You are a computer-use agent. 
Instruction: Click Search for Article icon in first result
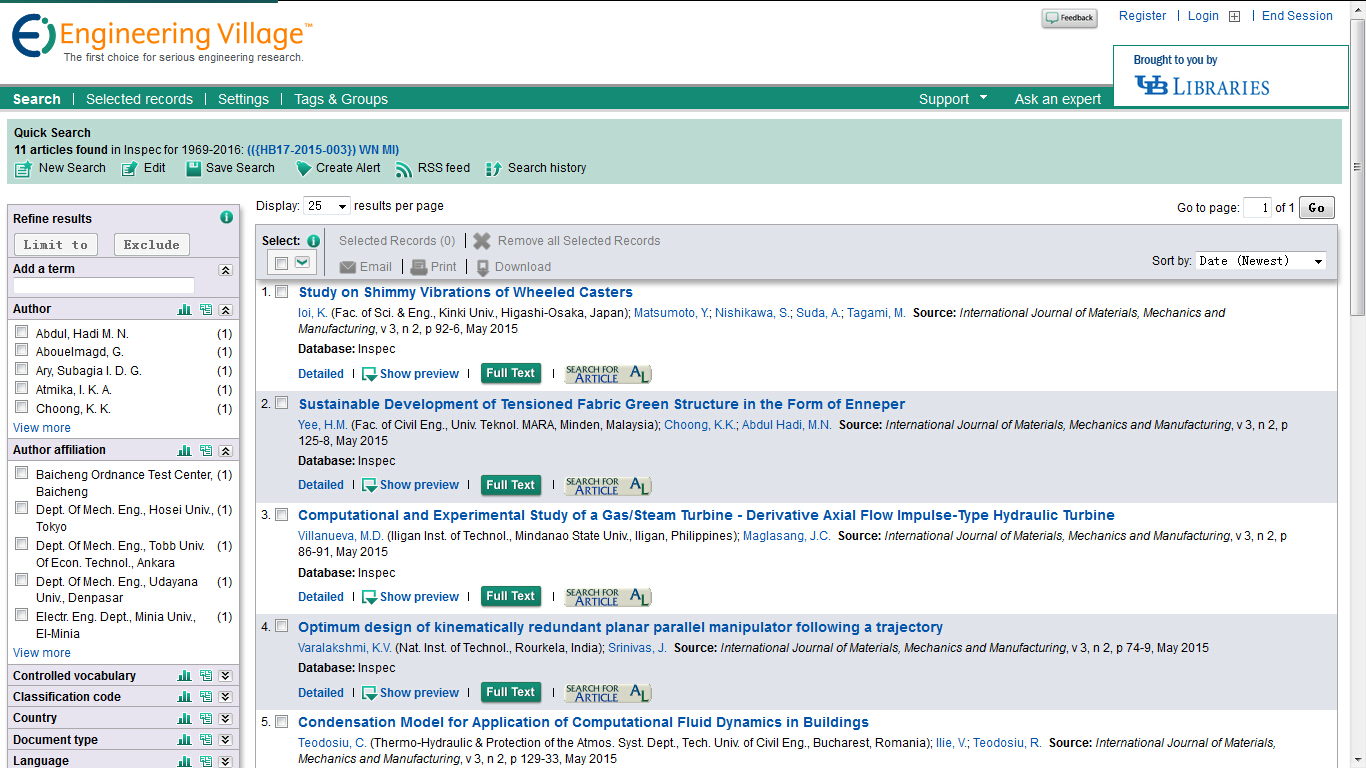coord(608,374)
